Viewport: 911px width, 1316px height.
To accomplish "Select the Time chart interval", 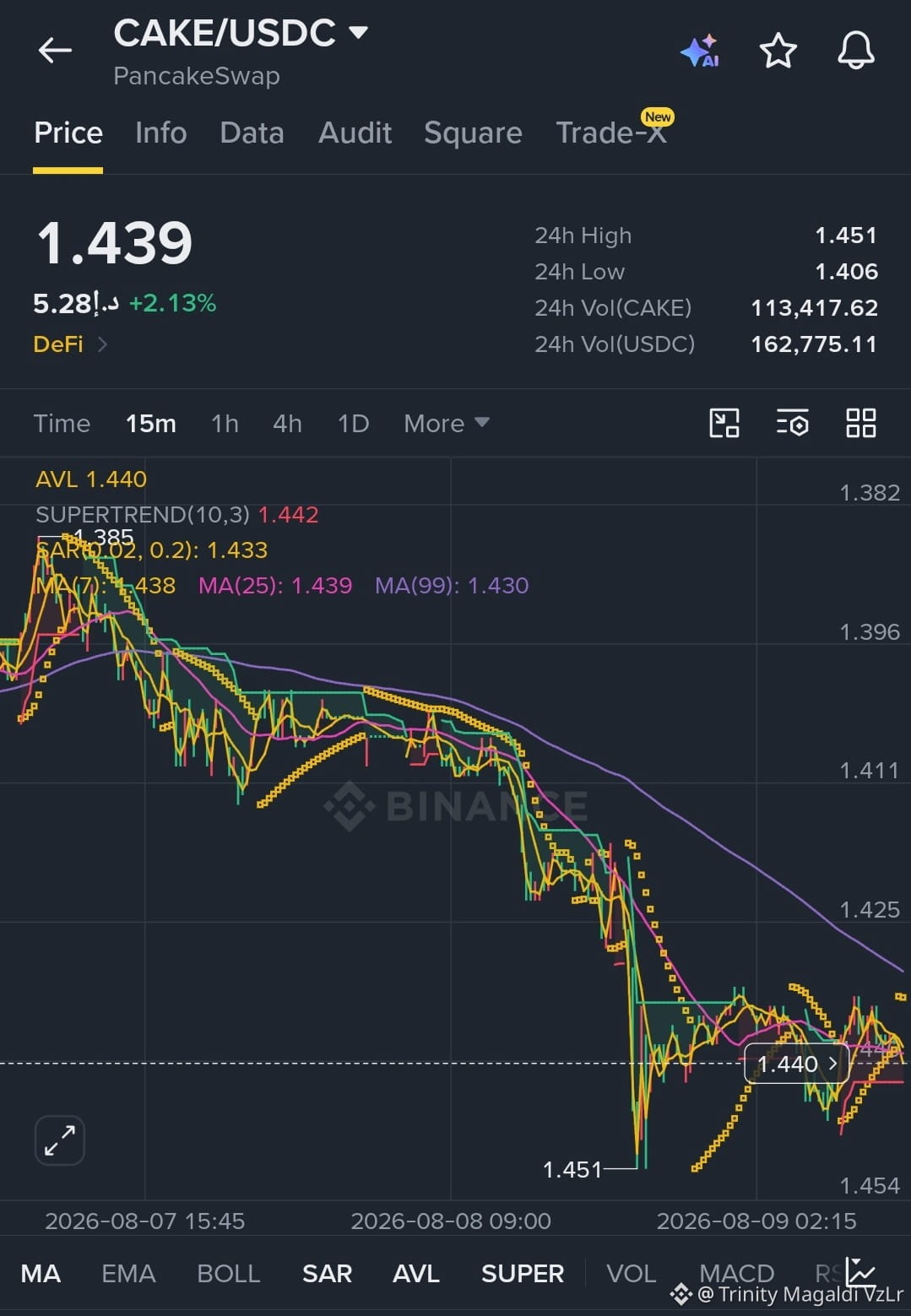I will 62,423.
